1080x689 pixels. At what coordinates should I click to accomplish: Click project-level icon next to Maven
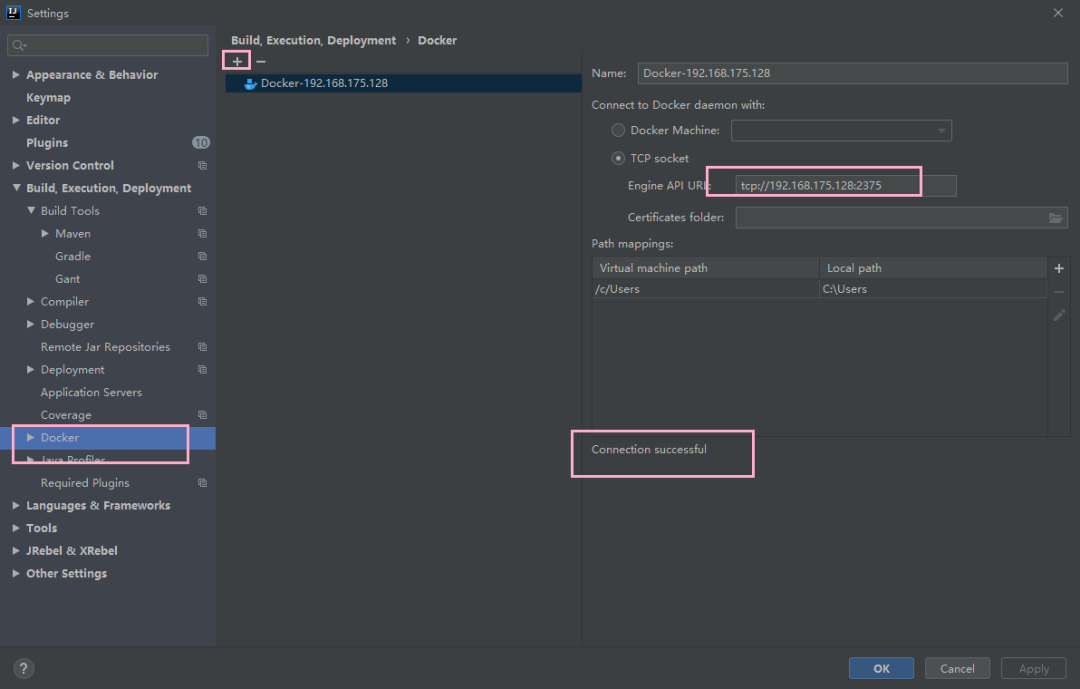202,234
